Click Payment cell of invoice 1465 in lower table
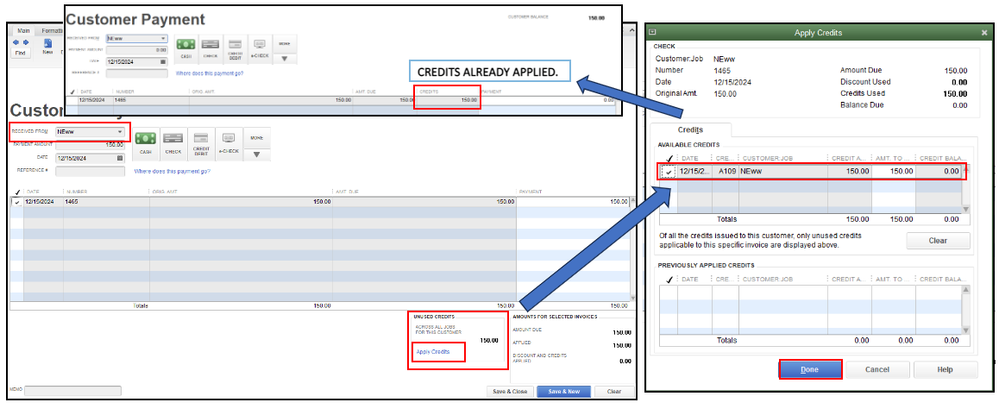Screen dimensions: 999x403 coord(573,201)
